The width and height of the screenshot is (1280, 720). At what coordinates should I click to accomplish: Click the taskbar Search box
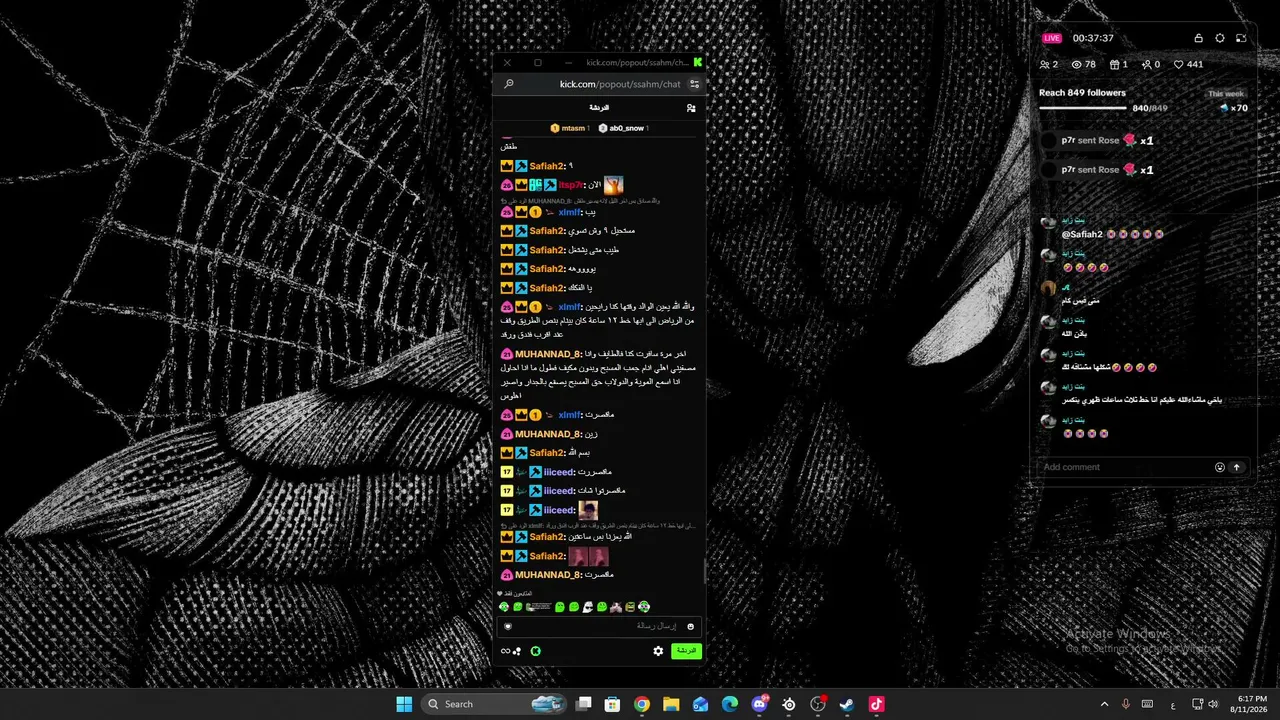point(495,704)
